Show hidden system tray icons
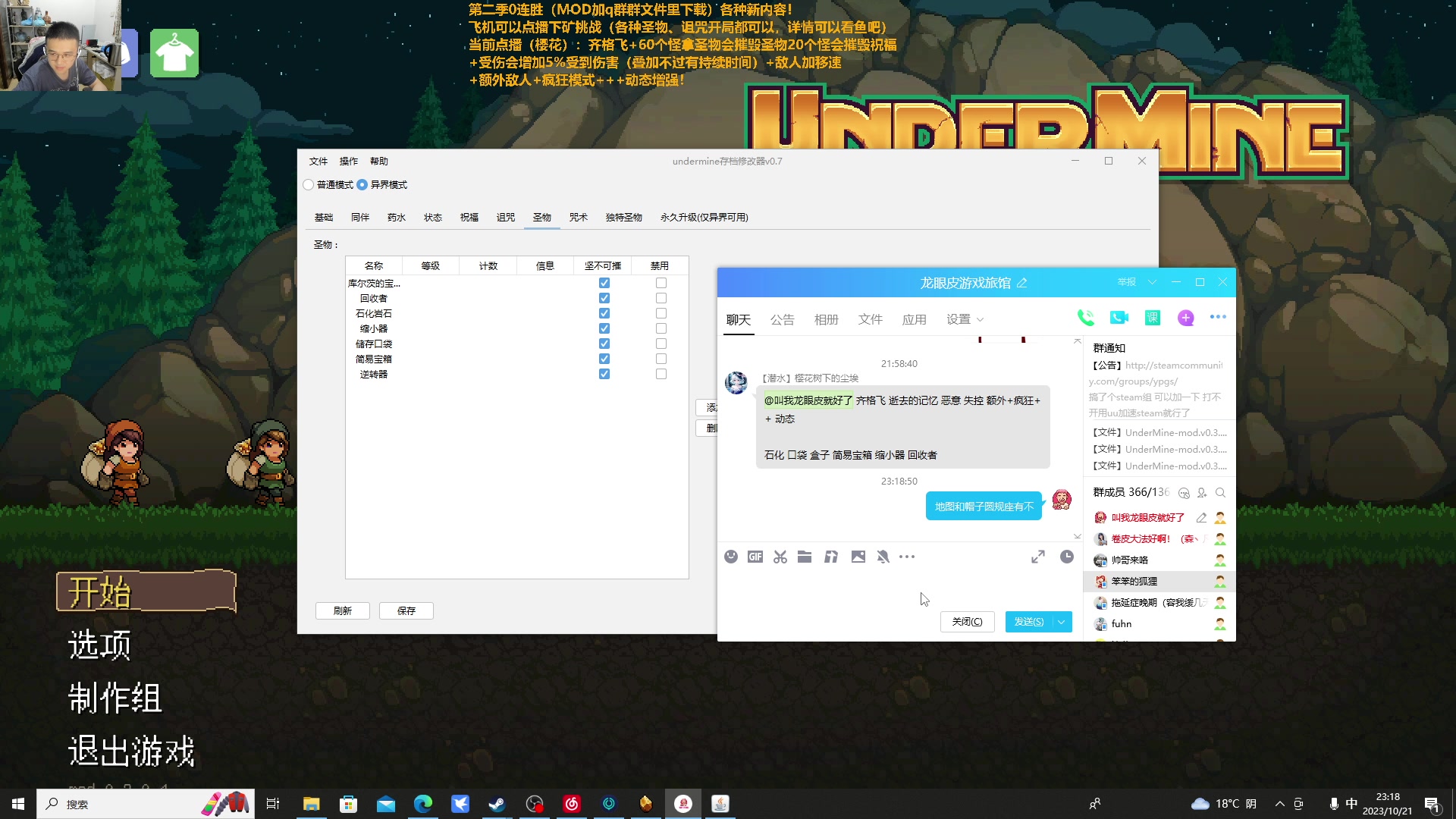Viewport: 1456px width, 819px height. point(1280,804)
